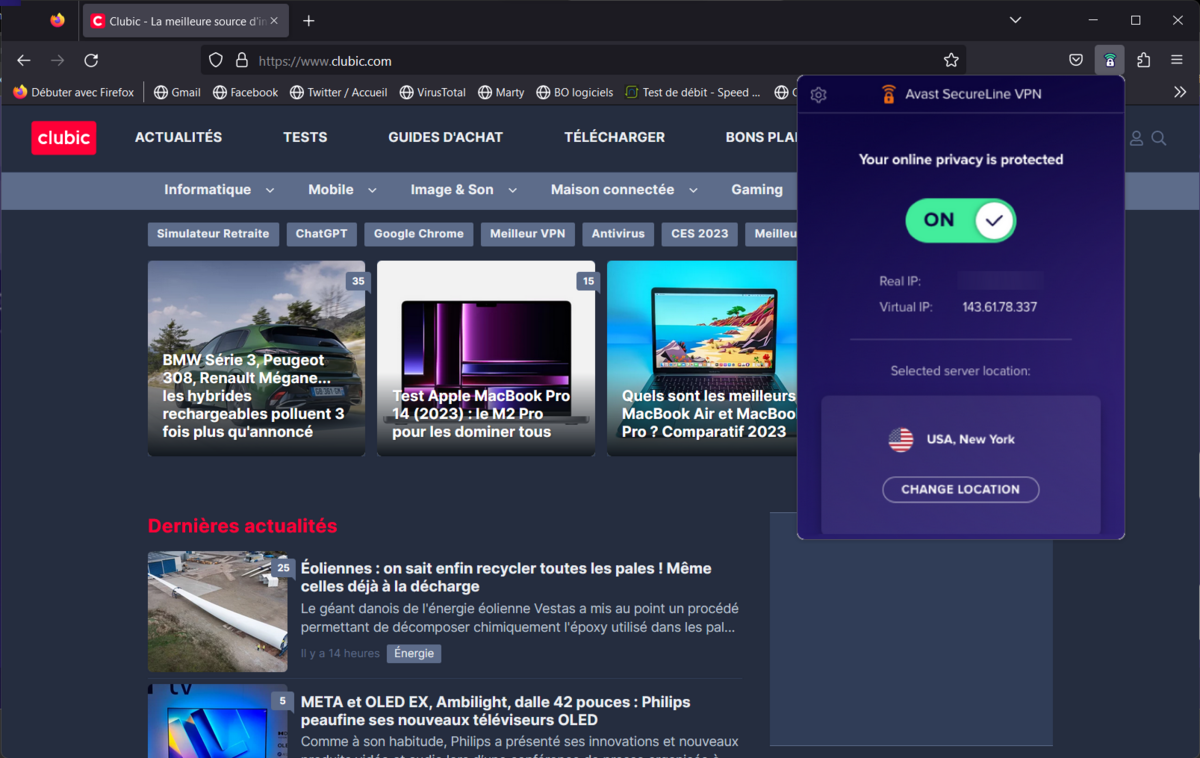Open Marty bookmark
This screenshot has height=758, width=1200.
[x=501, y=92]
